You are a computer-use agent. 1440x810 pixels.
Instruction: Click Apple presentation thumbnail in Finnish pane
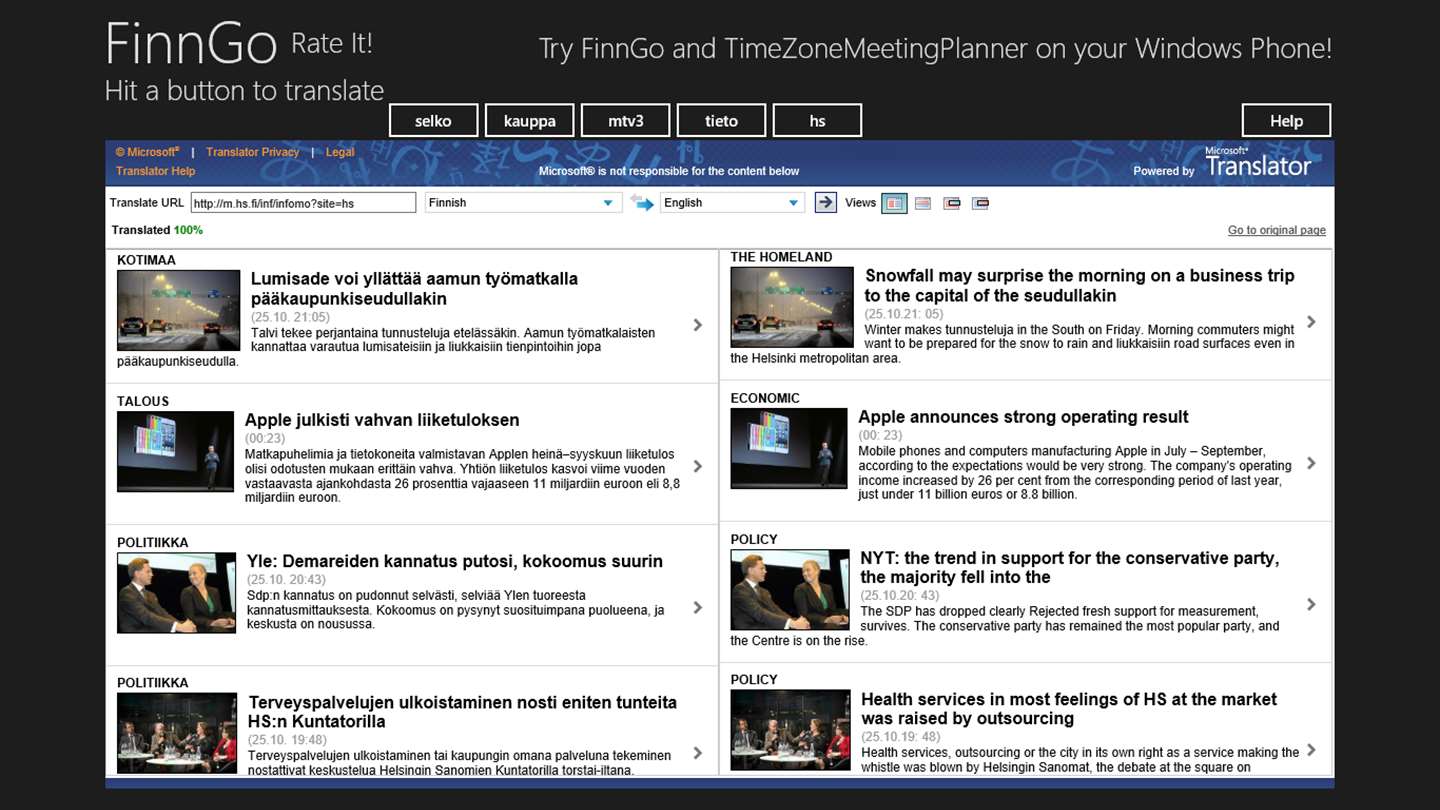click(x=175, y=451)
